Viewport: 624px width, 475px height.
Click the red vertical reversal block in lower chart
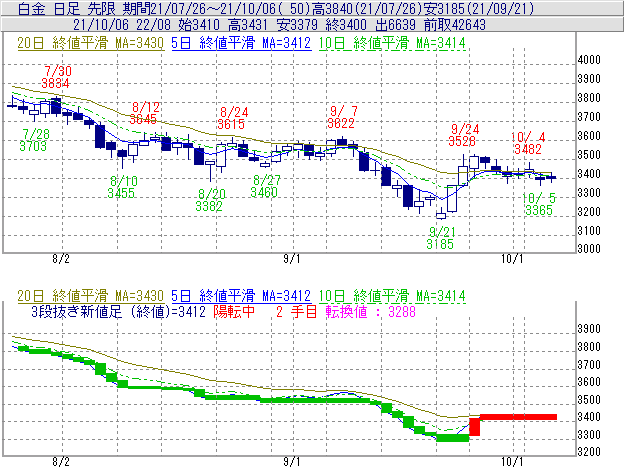pos(475,426)
